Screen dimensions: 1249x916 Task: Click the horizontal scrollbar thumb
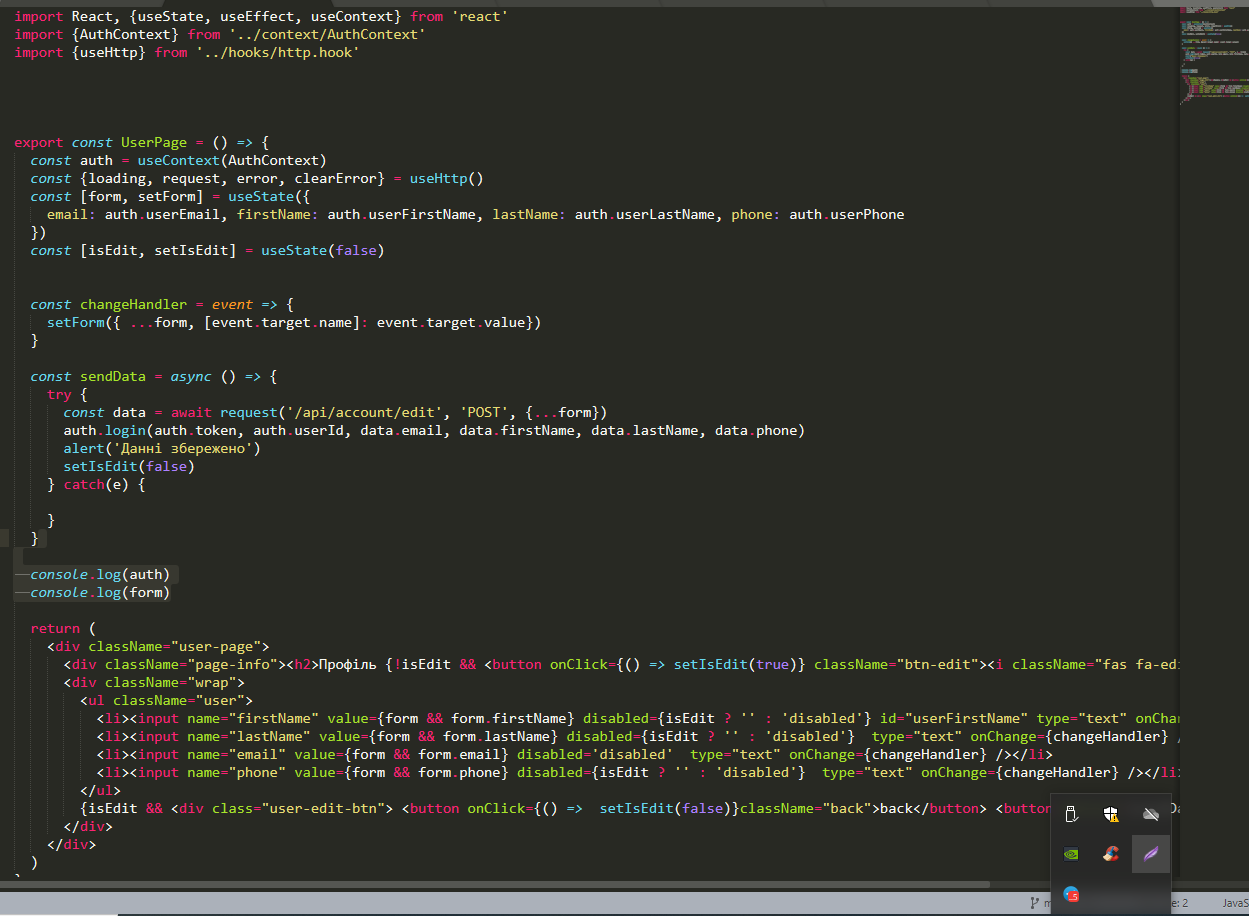pyautogui.click(x=495, y=884)
